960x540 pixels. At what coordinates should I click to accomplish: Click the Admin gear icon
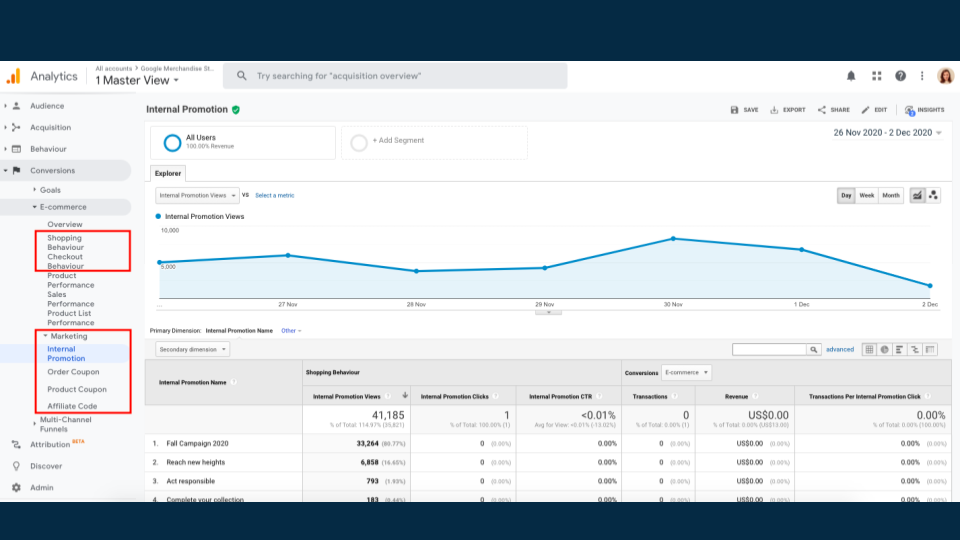pos(17,487)
